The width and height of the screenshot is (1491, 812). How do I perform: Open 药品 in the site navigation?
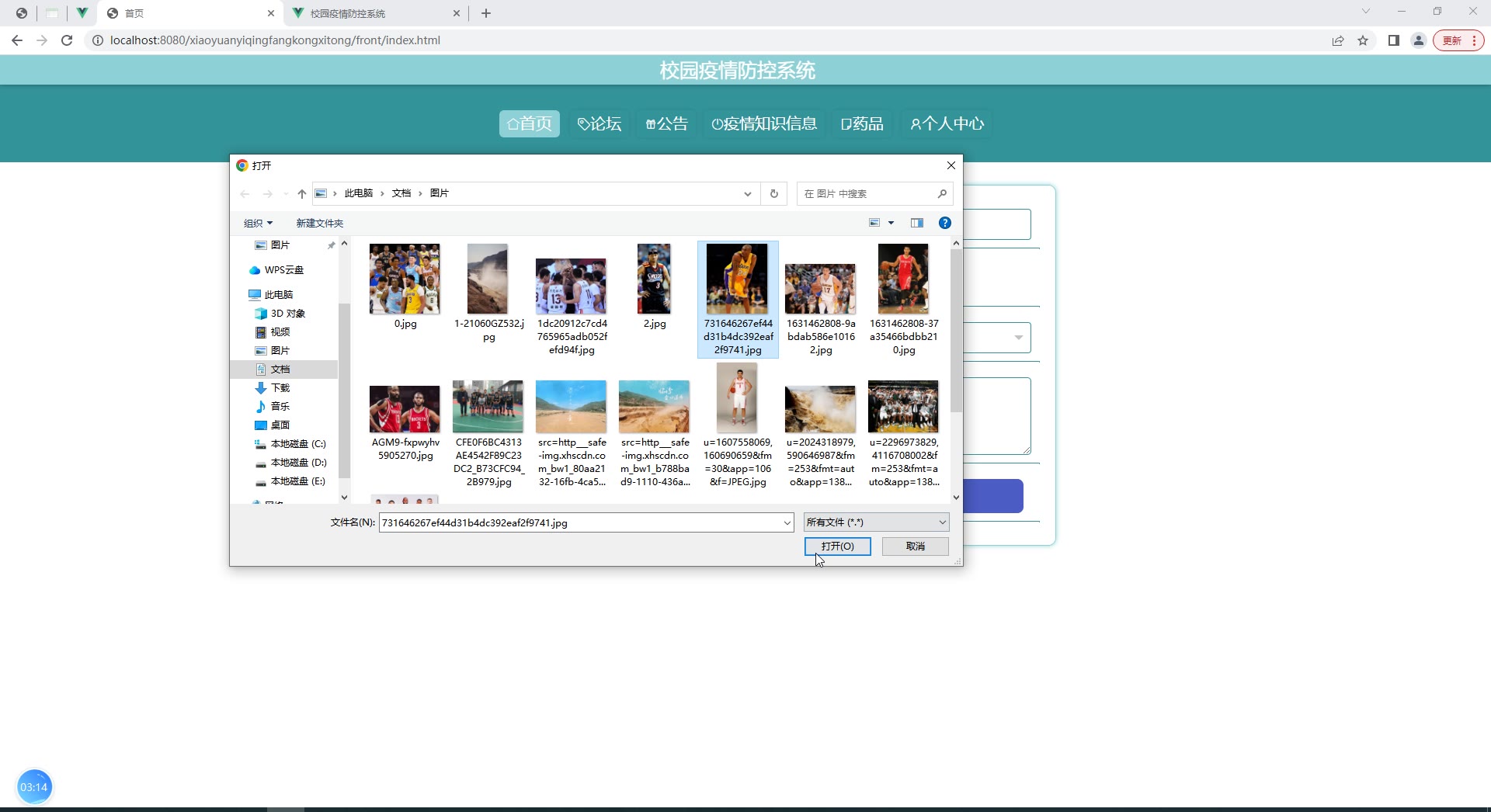[862, 123]
